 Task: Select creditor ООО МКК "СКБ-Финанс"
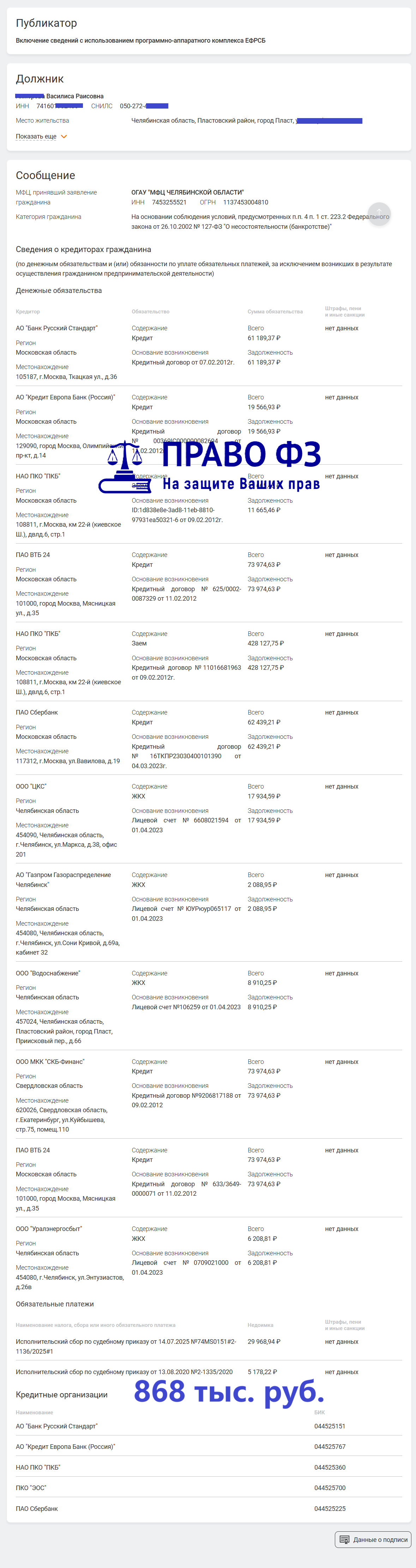tap(50, 1061)
